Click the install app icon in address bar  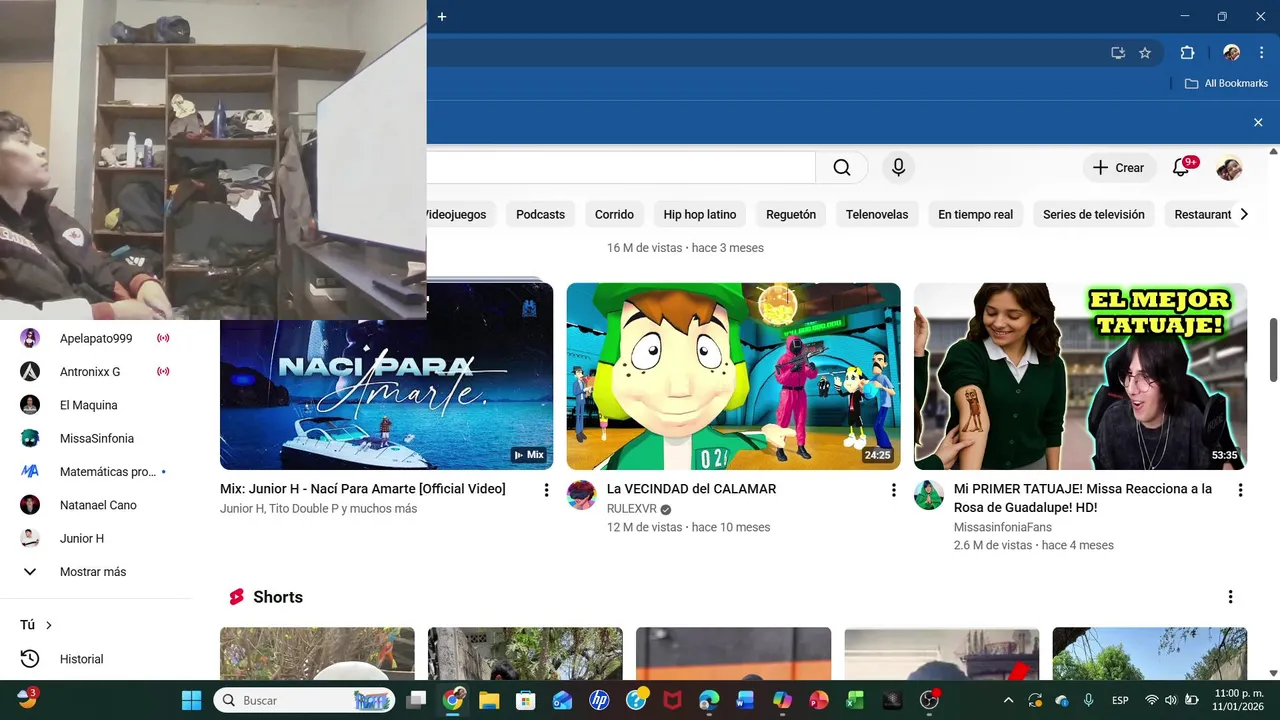[x=1118, y=53]
